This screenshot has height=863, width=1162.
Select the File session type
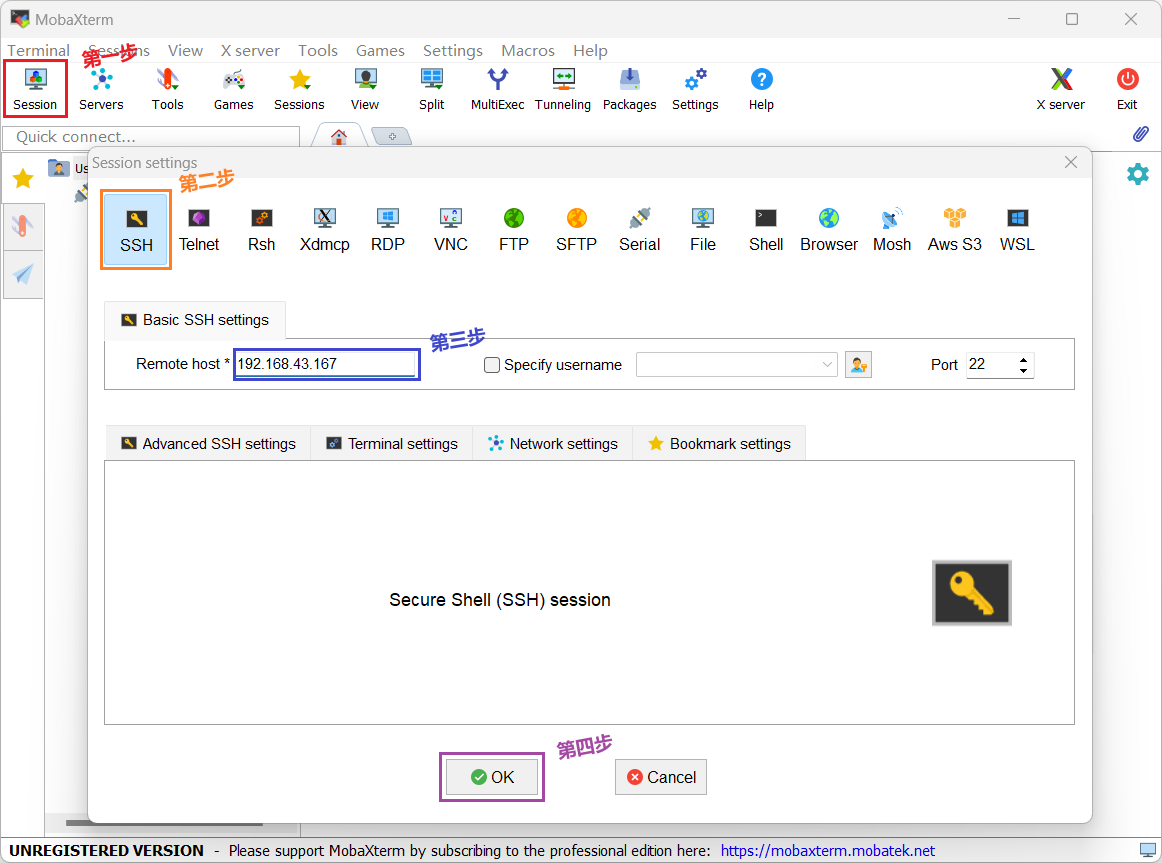[703, 230]
